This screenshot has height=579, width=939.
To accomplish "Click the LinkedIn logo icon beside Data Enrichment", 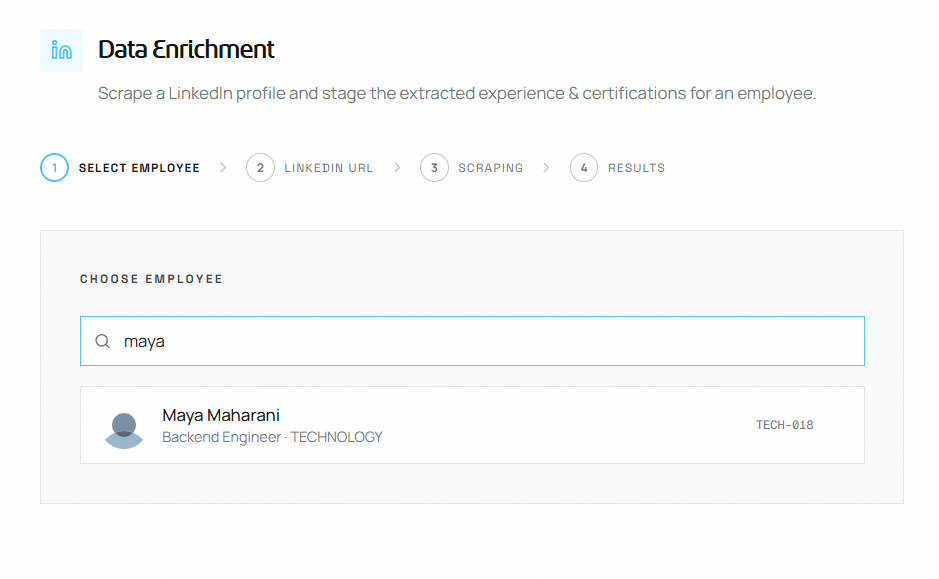I will (62, 50).
